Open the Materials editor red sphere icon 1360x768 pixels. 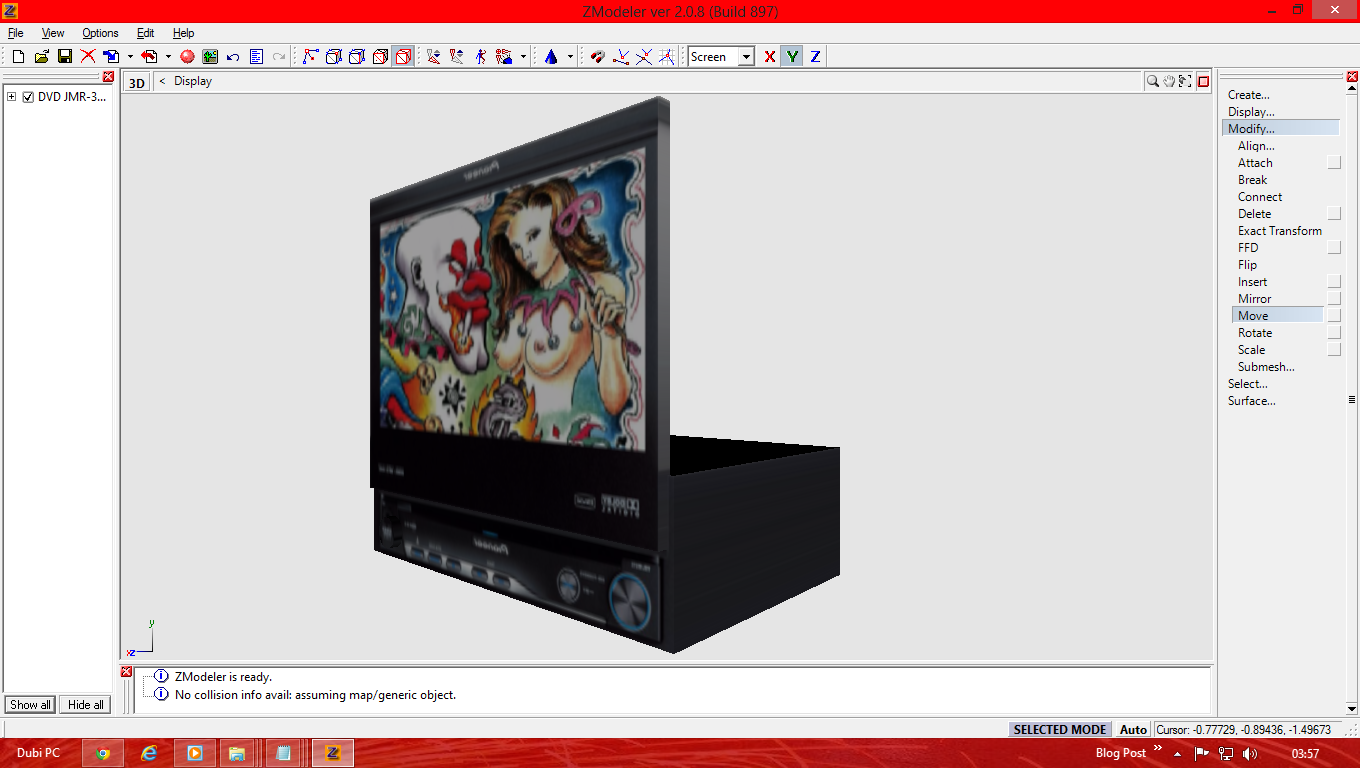187,57
